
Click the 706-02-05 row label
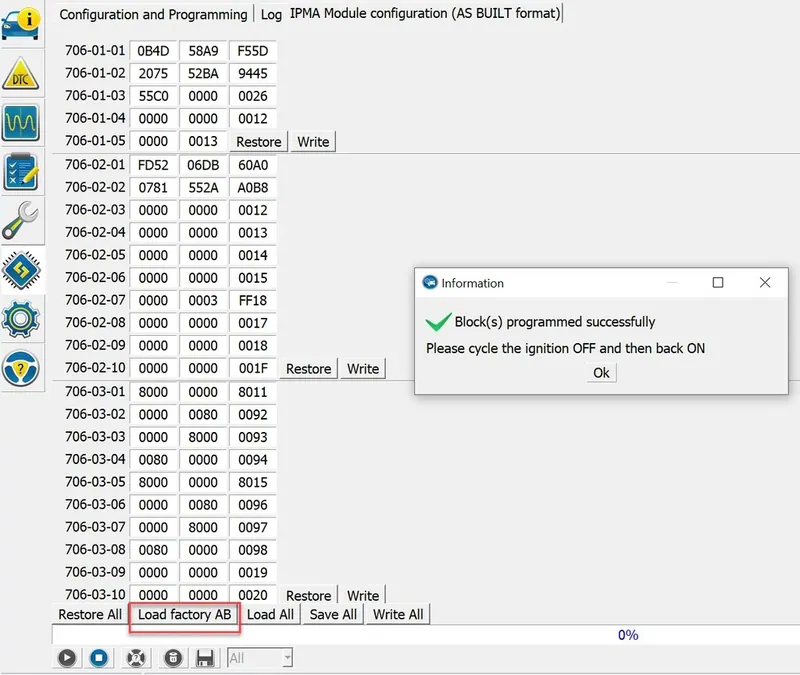point(95,255)
